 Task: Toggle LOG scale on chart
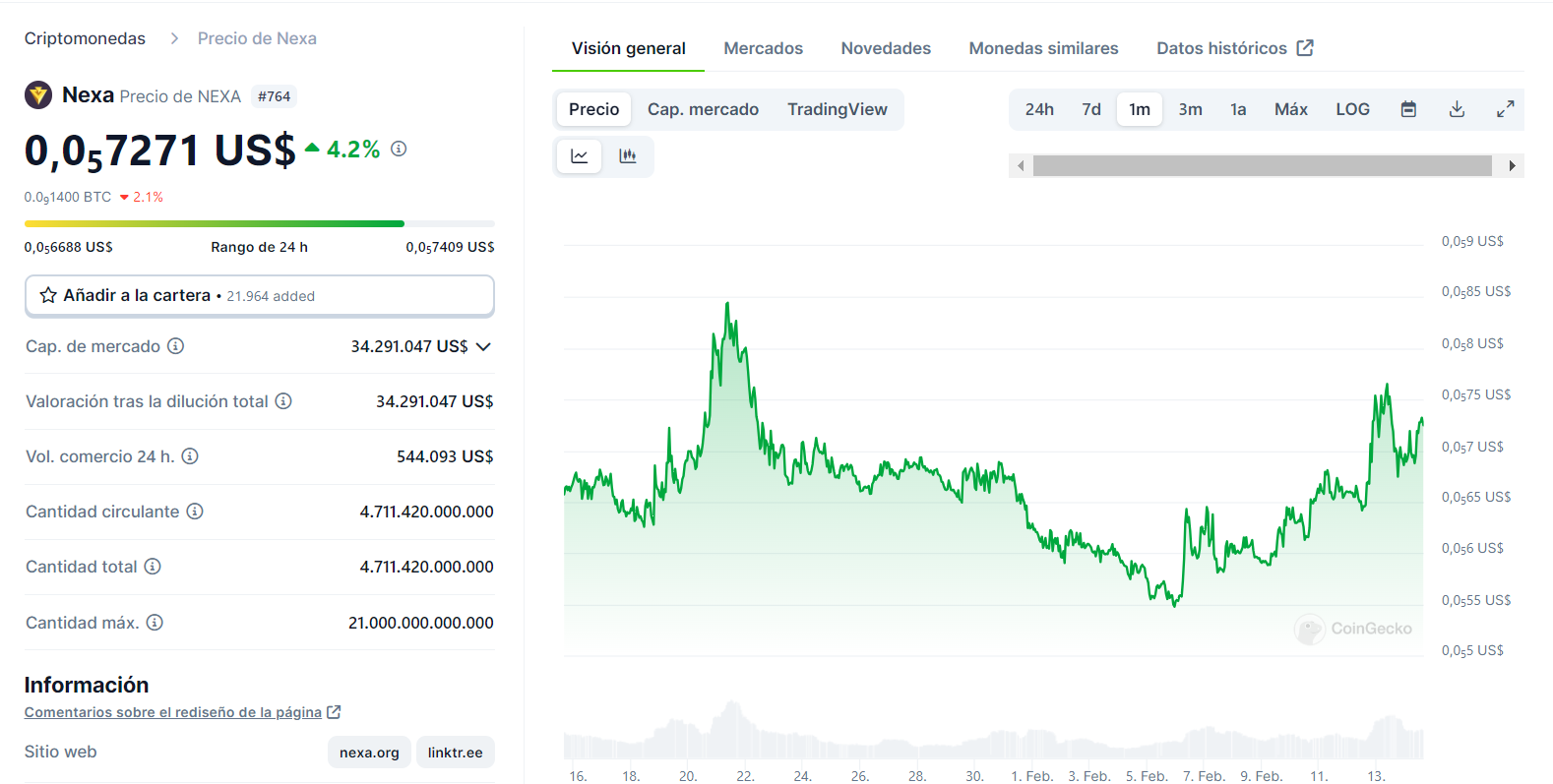click(1352, 109)
